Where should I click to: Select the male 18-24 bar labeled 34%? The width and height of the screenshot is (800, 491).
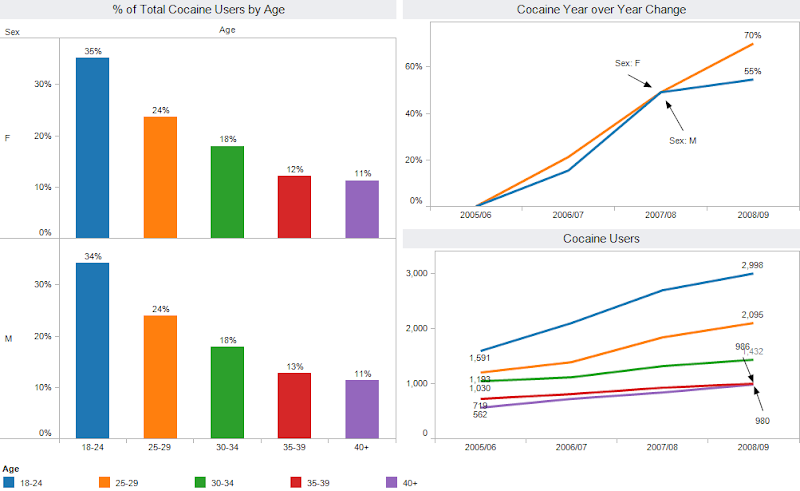coord(92,351)
